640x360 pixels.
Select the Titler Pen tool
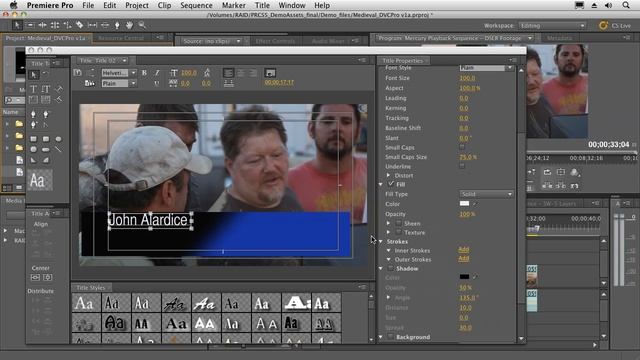[x=34, y=114]
